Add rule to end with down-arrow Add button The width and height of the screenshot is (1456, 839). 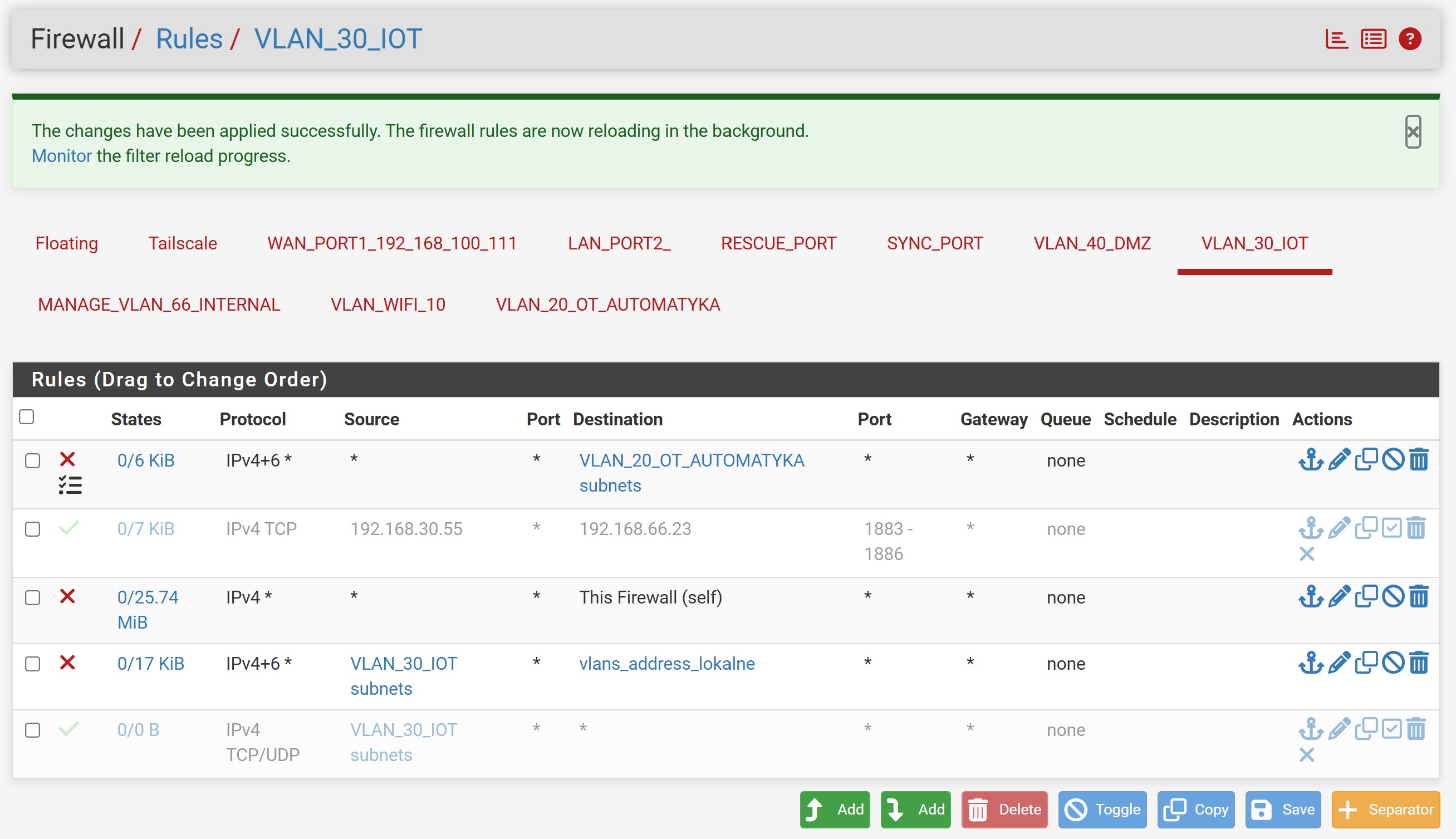pos(915,809)
